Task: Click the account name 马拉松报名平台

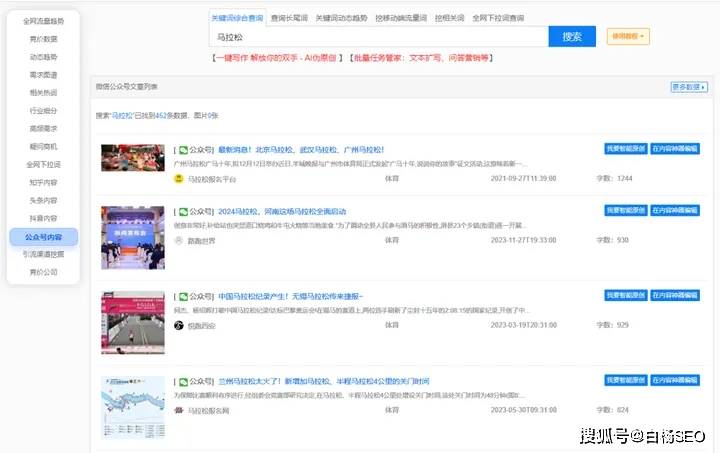Action: (212, 179)
